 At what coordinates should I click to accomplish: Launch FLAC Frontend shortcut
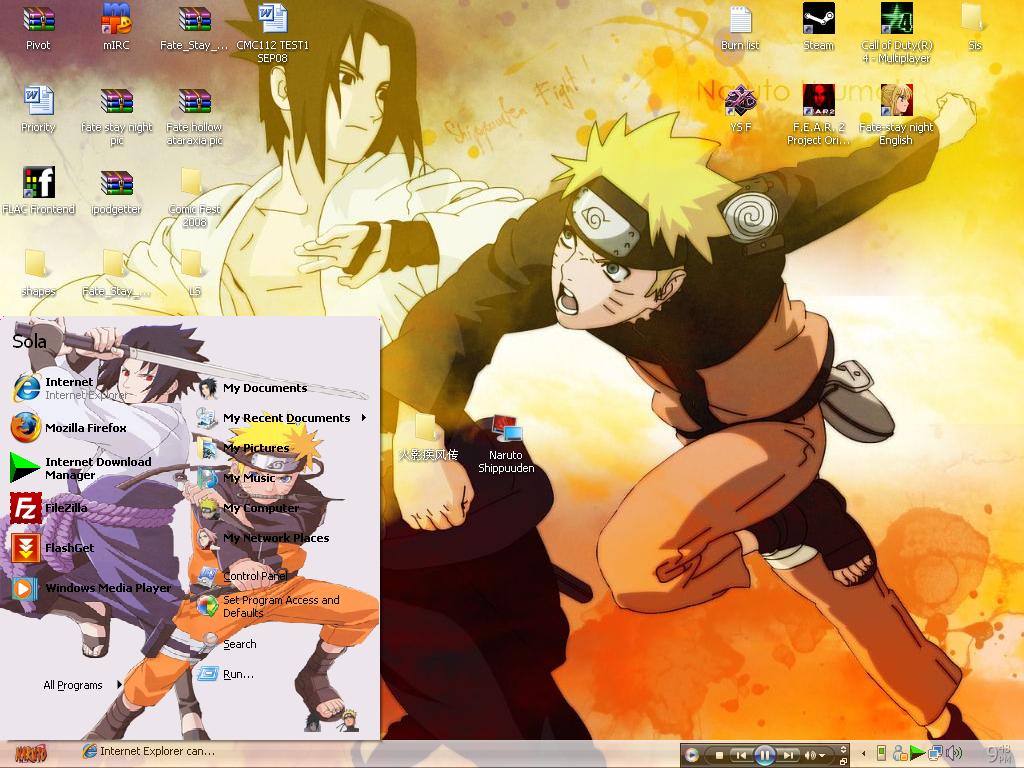(39, 191)
